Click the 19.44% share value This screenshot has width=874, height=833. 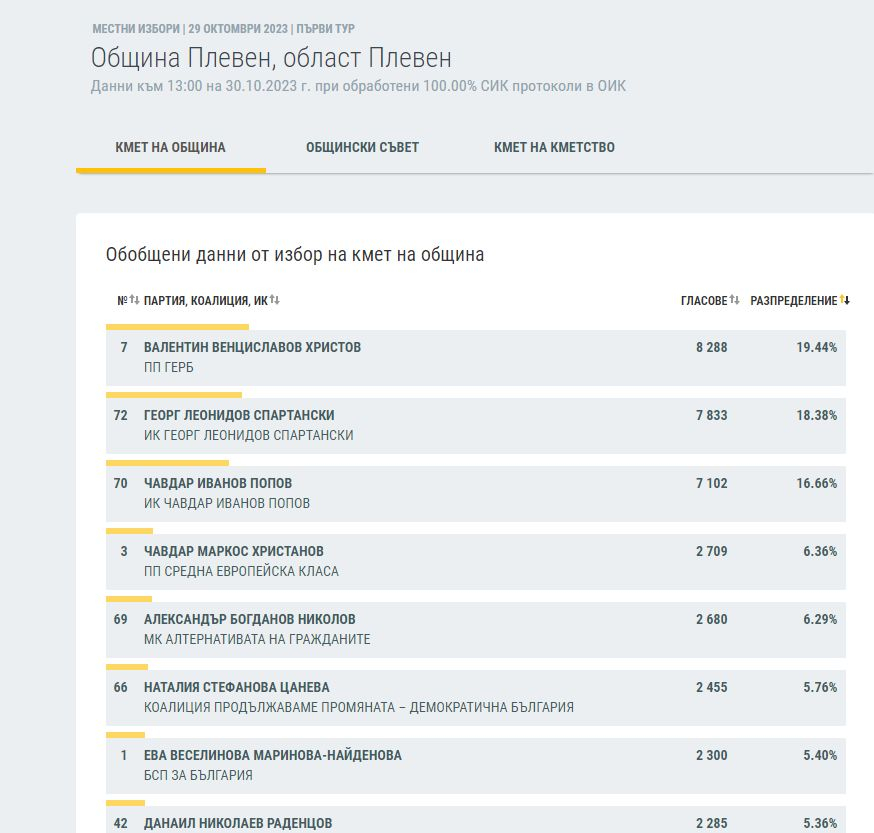click(817, 347)
